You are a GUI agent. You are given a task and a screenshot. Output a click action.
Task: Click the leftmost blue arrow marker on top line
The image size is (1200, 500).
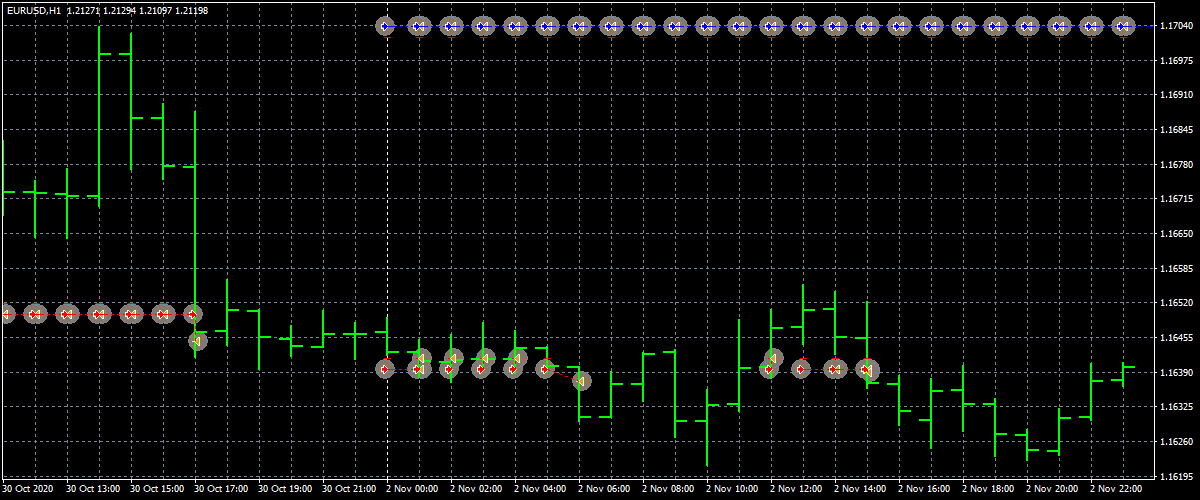[x=386, y=26]
